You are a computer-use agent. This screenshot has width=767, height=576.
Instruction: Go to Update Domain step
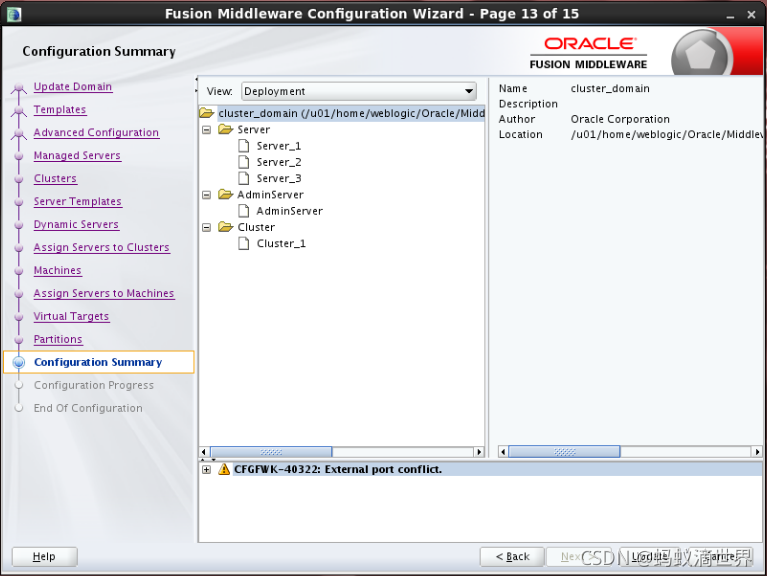click(73, 87)
